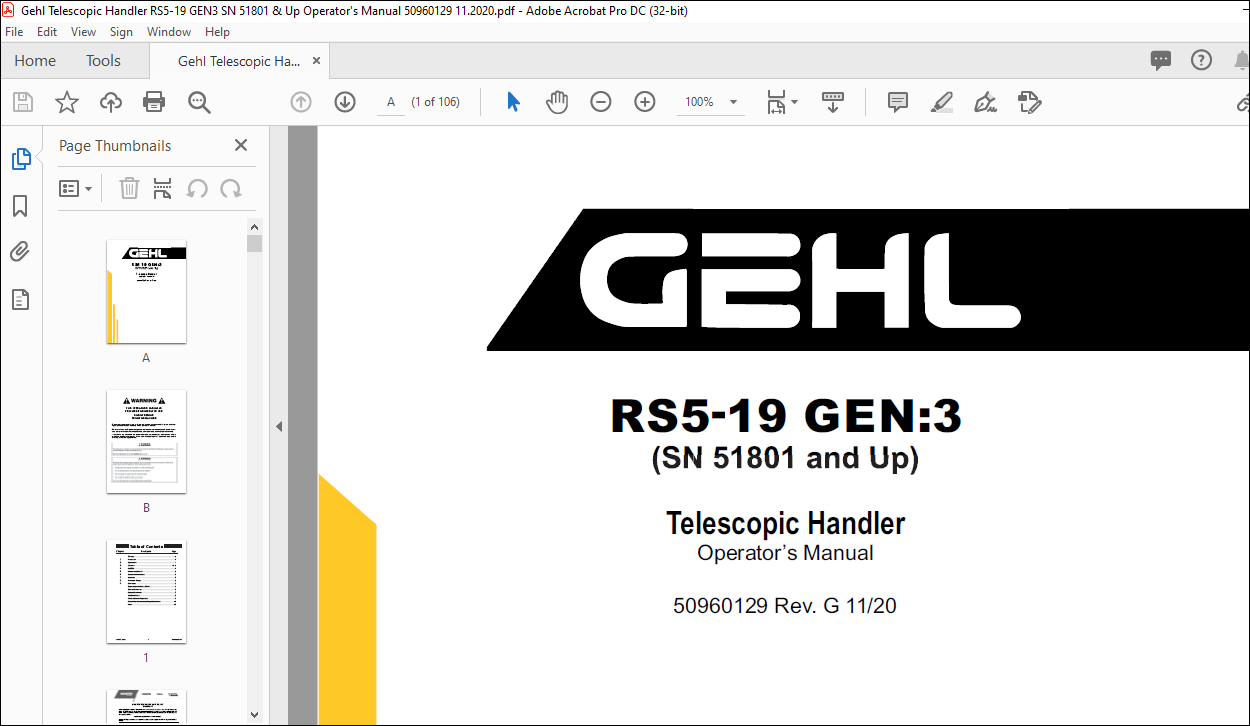The width and height of the screenshot is (1250, 726).
Task: Zoom in with the plus button
Action: click(645, 102)
